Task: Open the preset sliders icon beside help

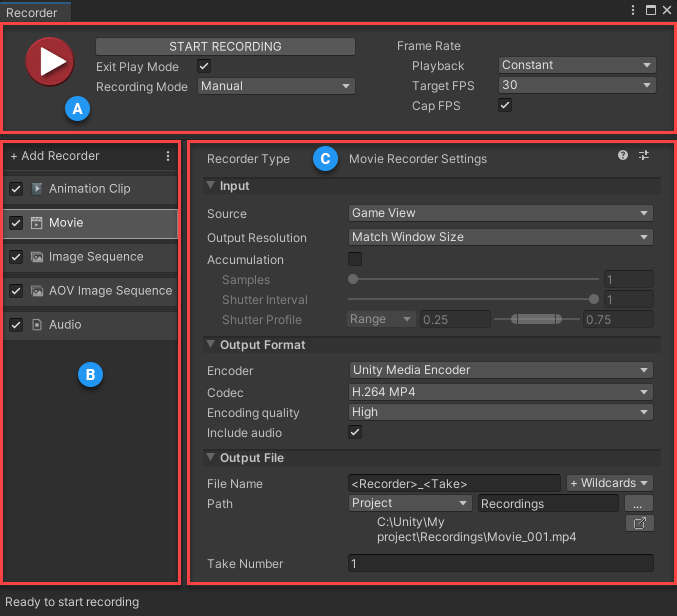Action: pos(644,155)
